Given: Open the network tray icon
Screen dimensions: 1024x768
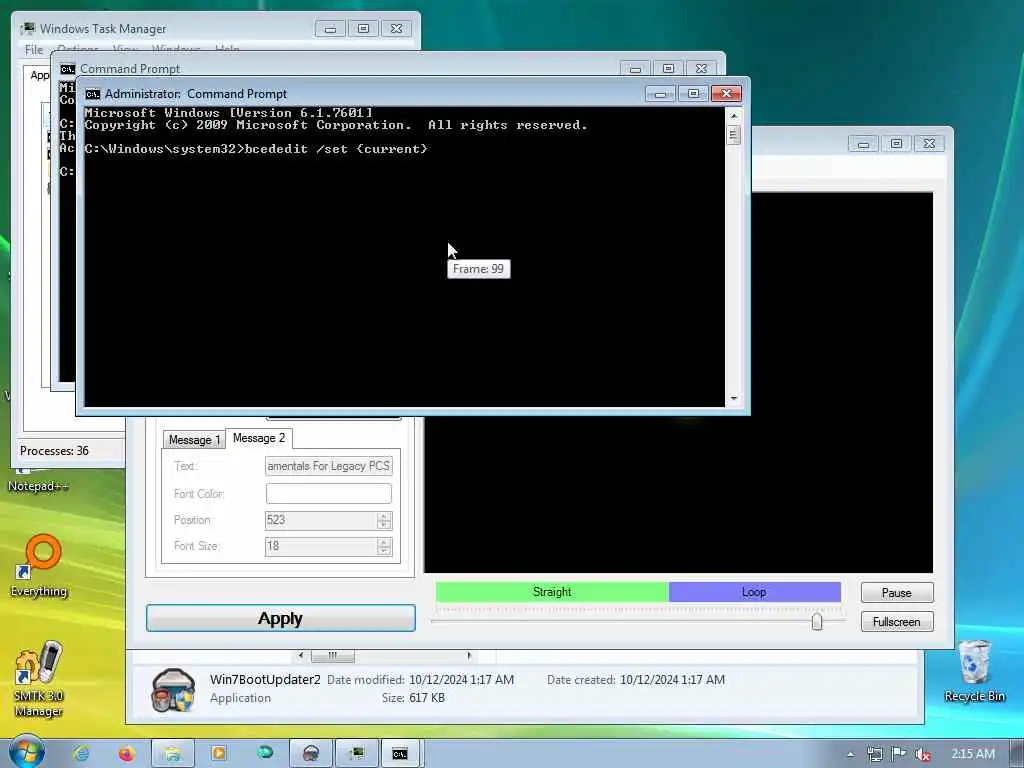Looking at the screenshot, I should pos(875,754).
